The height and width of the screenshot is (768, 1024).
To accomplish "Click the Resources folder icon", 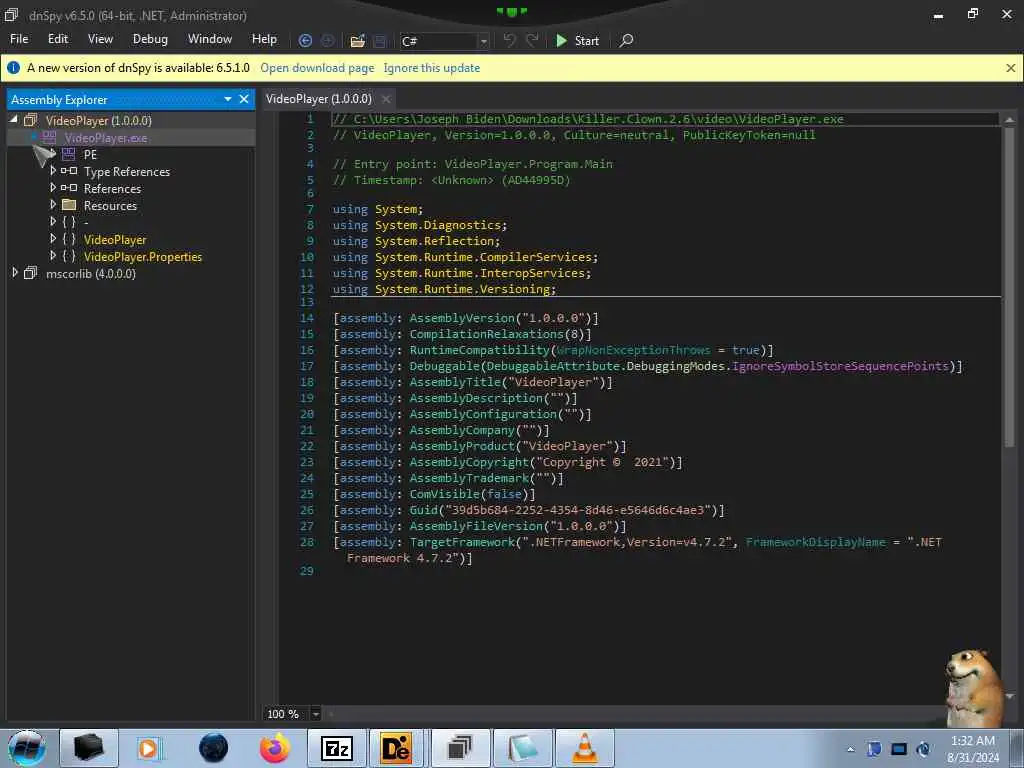I will 69,205.
